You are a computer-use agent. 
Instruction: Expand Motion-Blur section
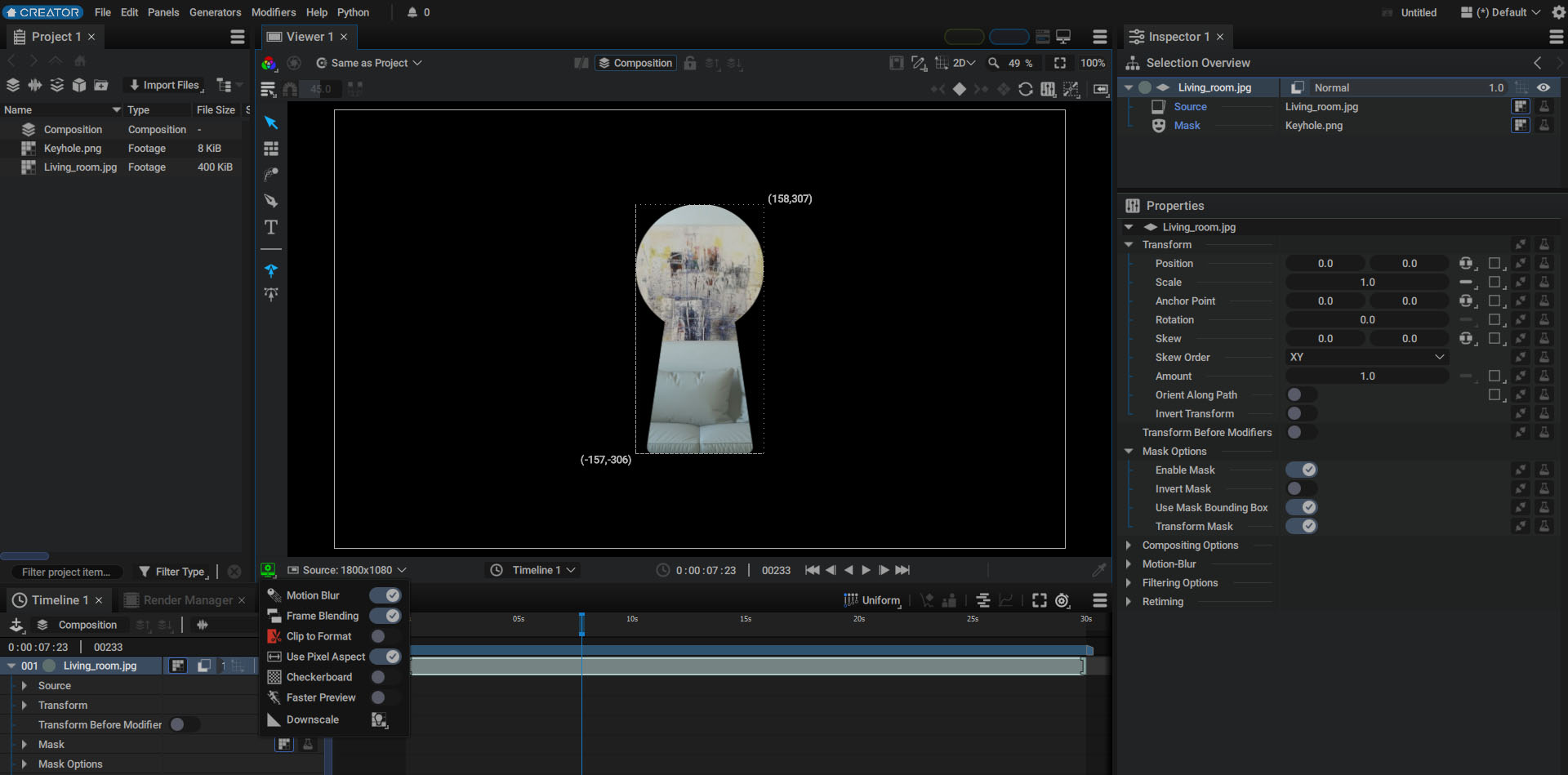click(x=1129, y=563)
